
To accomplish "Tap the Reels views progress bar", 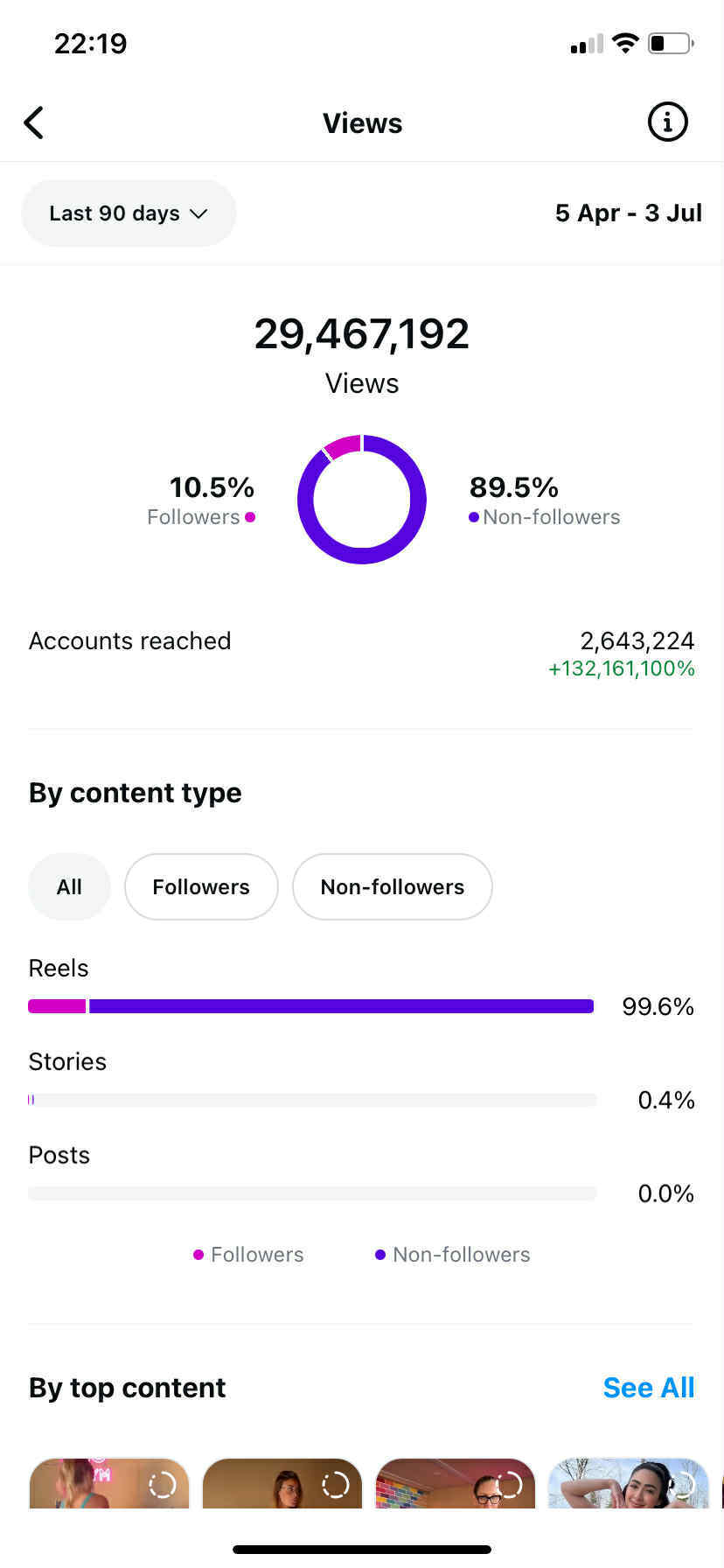I will point(311,1006).
